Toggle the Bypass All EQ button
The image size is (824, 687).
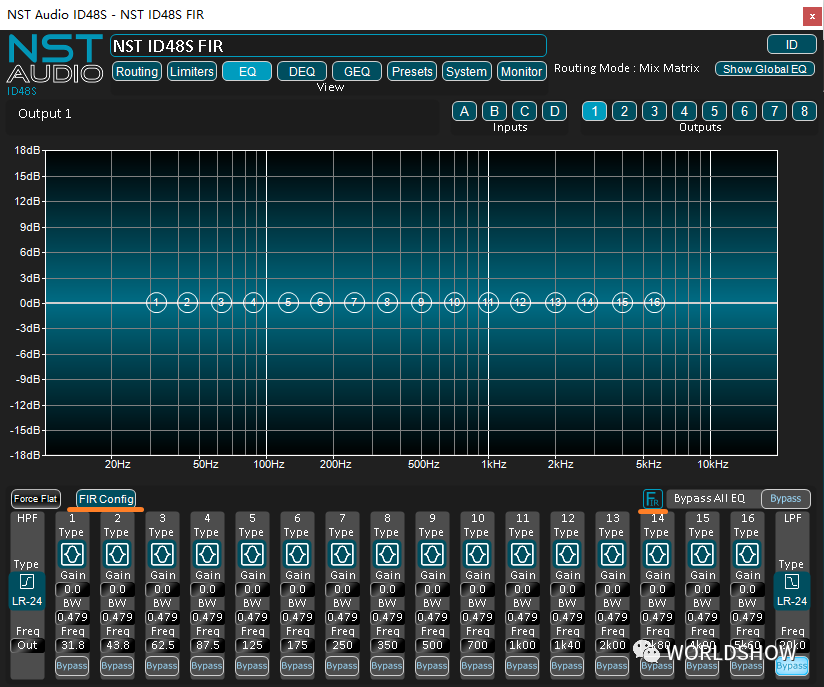point(786,498)
